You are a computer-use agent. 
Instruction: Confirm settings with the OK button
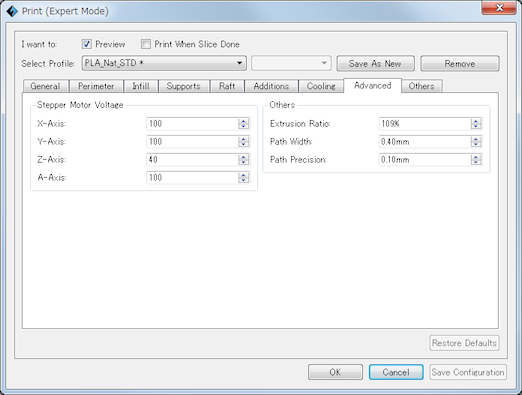click(x=335, y=372)
